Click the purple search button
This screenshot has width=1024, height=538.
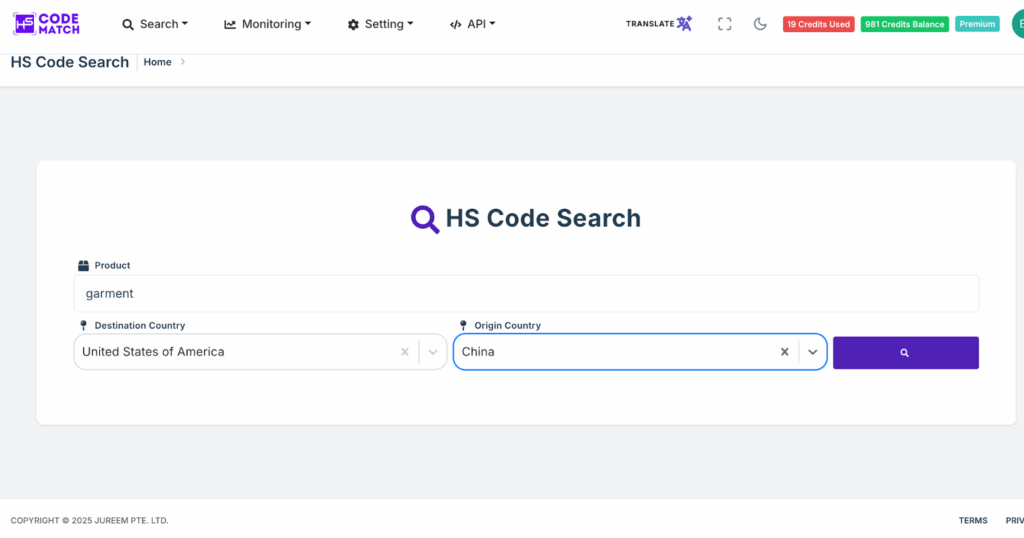[905, 353]
